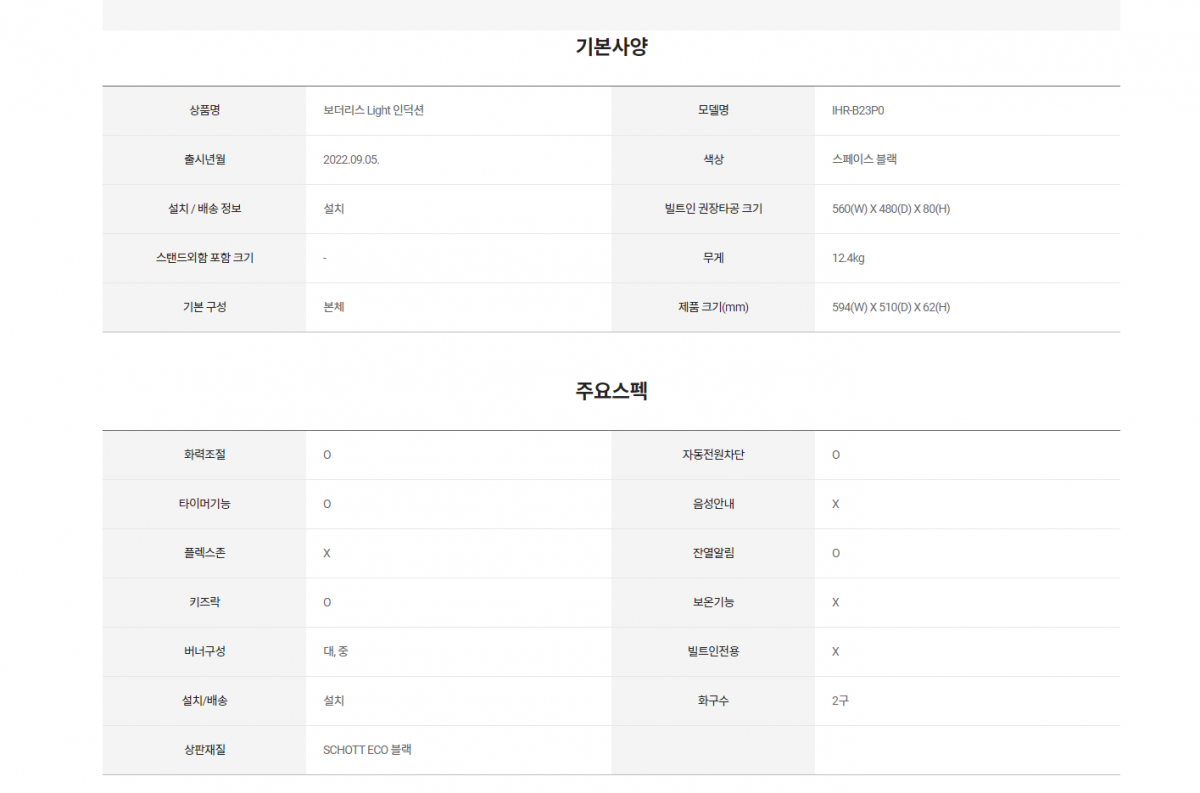
Task: Select the '버너구성' label cell
Action: [x=204, y=652]
